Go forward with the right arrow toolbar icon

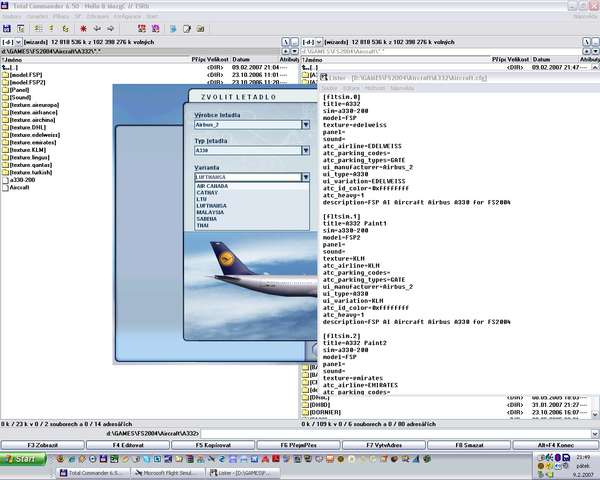tap(110, 29)
